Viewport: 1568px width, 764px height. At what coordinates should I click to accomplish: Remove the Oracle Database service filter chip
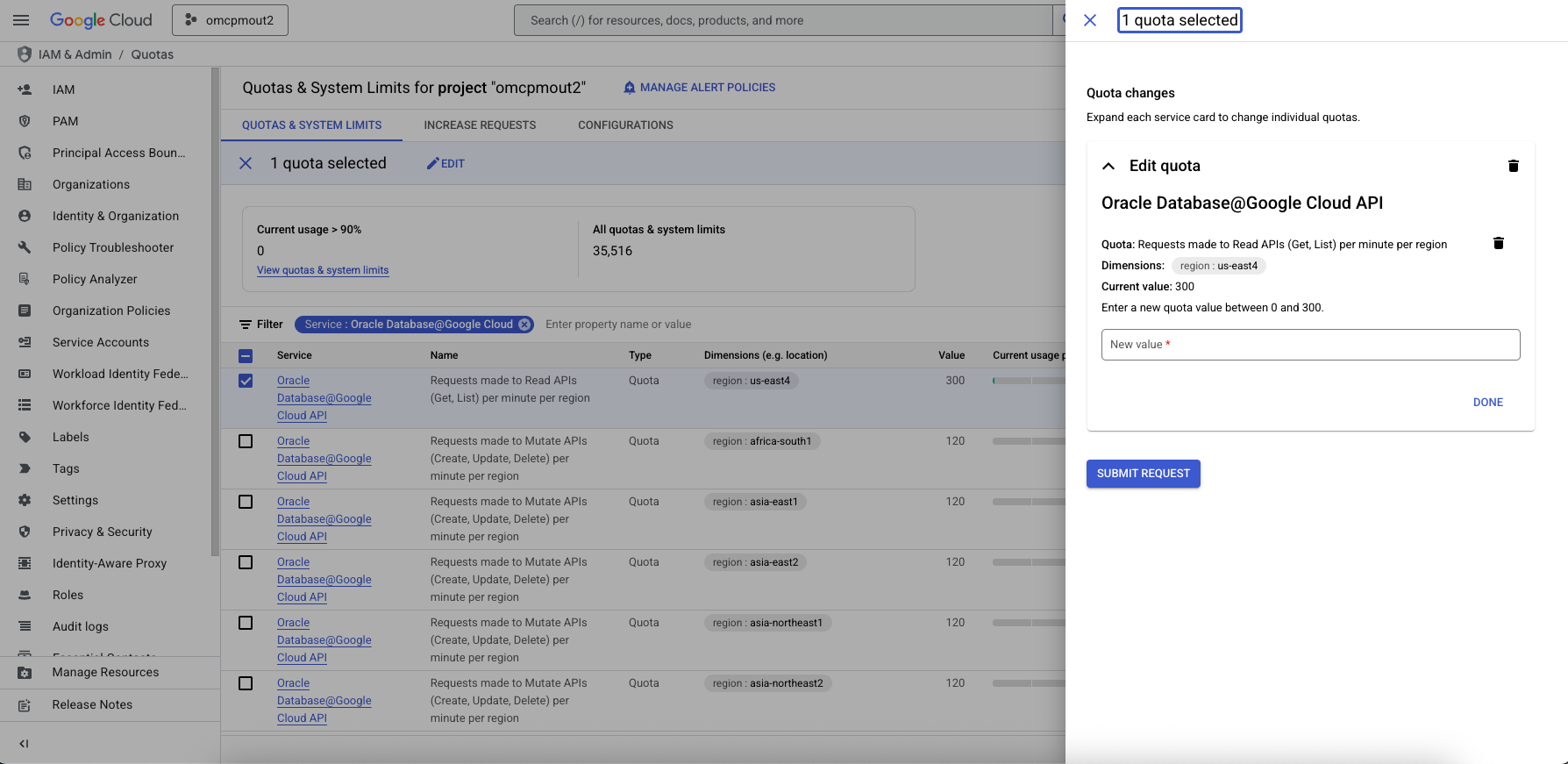(x=524, y=325)
